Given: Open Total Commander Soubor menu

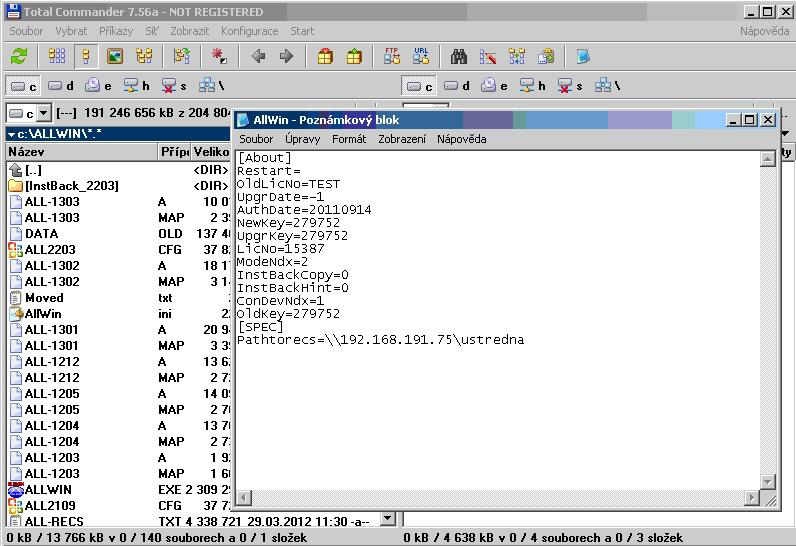Looking at the screenshot, I should (26, 31).
